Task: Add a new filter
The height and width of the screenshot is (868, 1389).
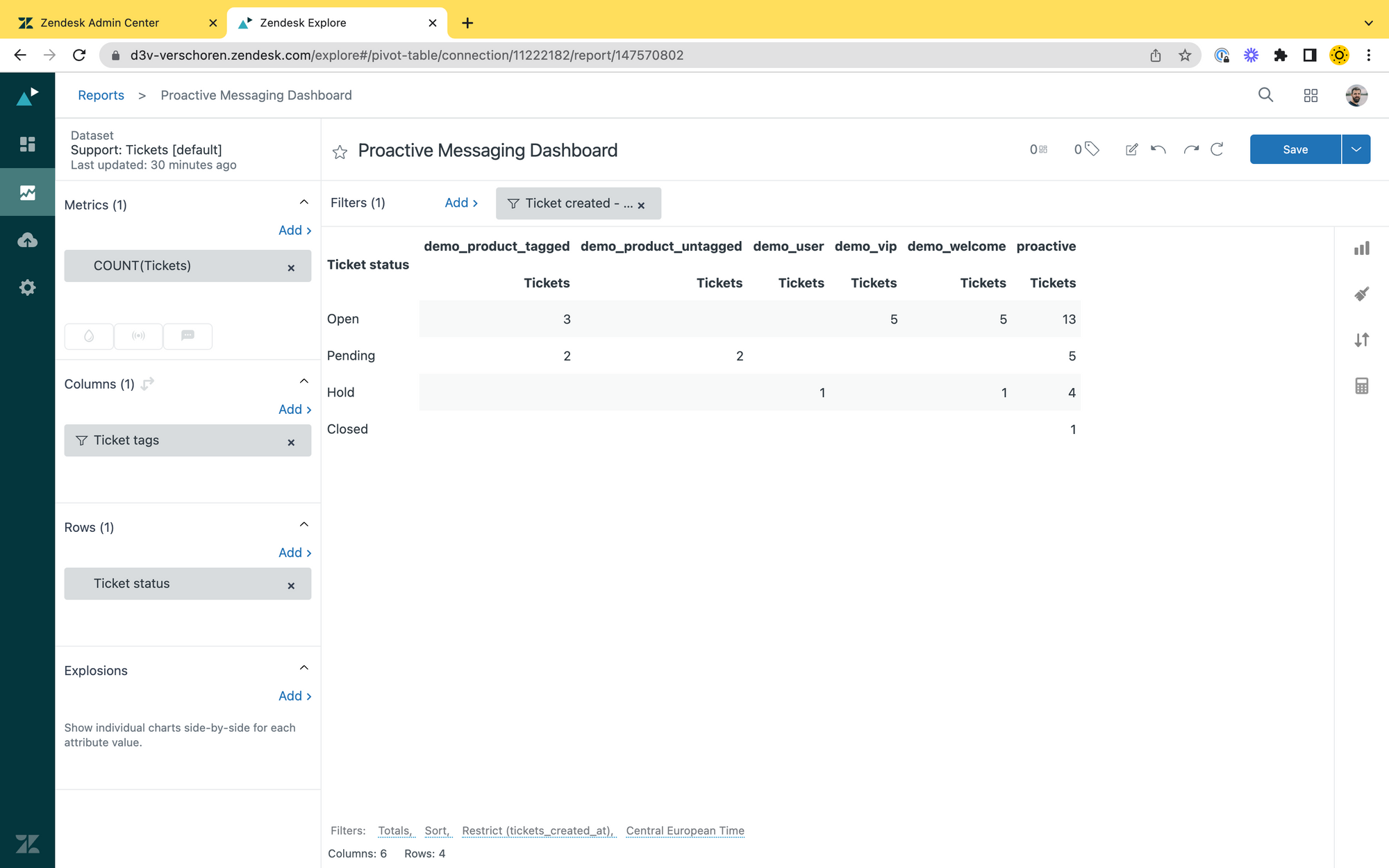Action: pos(461,203)
